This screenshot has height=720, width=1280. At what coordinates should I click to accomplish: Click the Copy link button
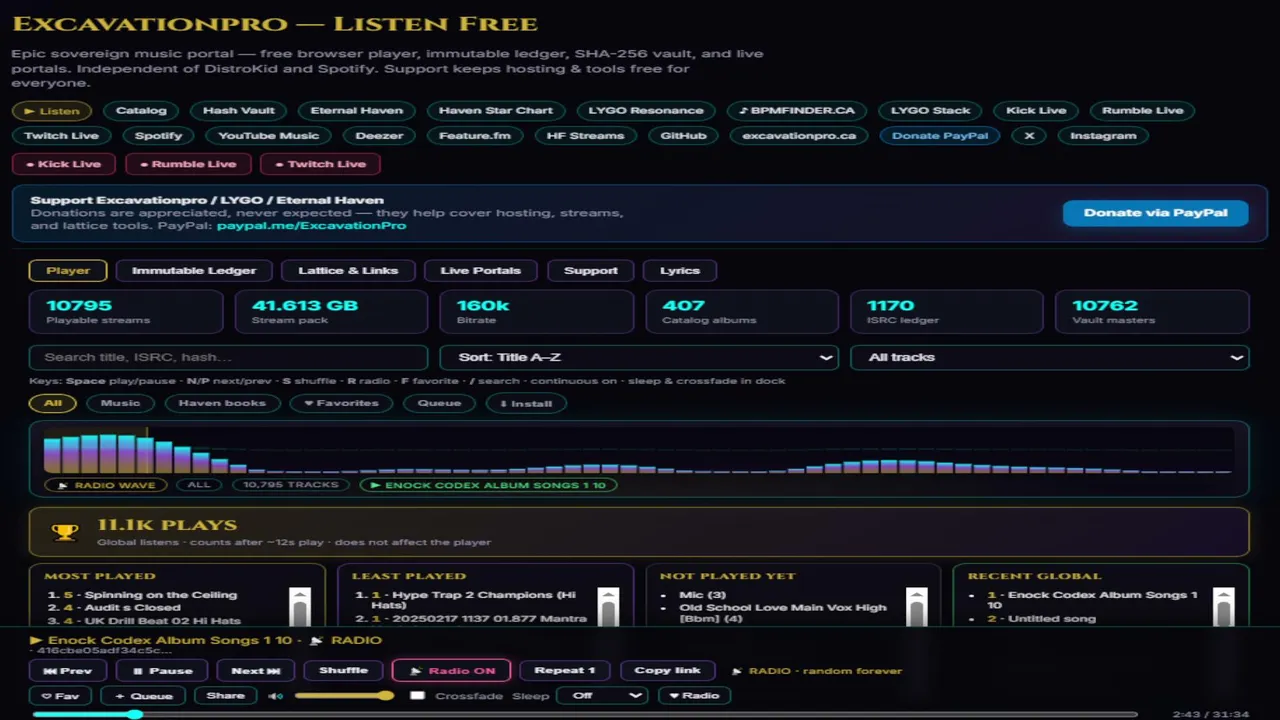tap(667, 671)
